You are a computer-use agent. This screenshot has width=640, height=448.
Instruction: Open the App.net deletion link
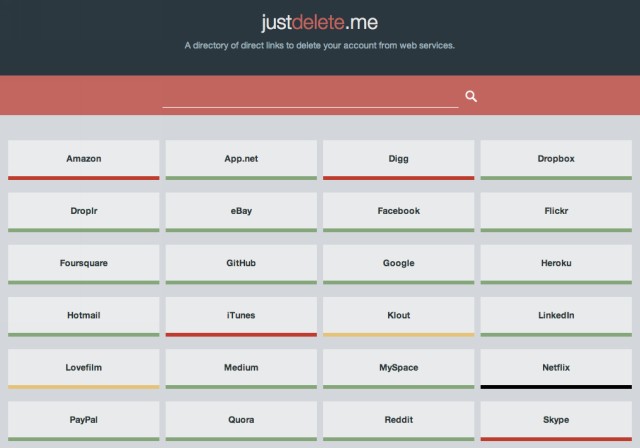point(241,160)
